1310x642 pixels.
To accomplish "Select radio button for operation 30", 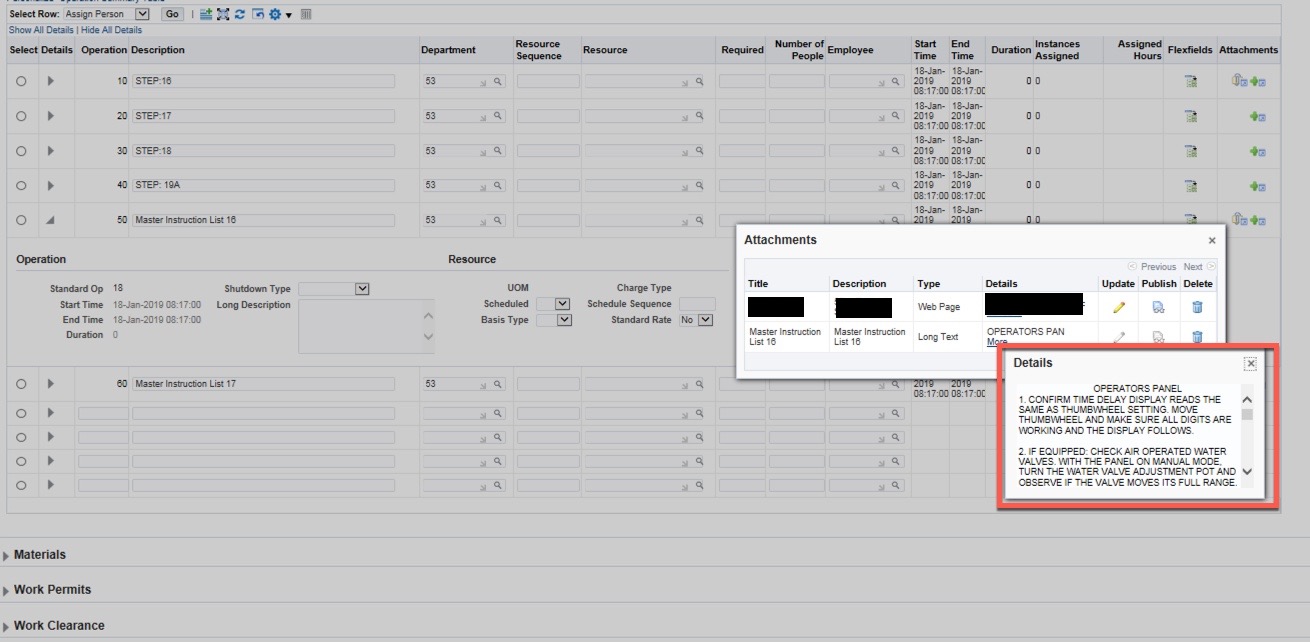I will click(x=21, y=151).
